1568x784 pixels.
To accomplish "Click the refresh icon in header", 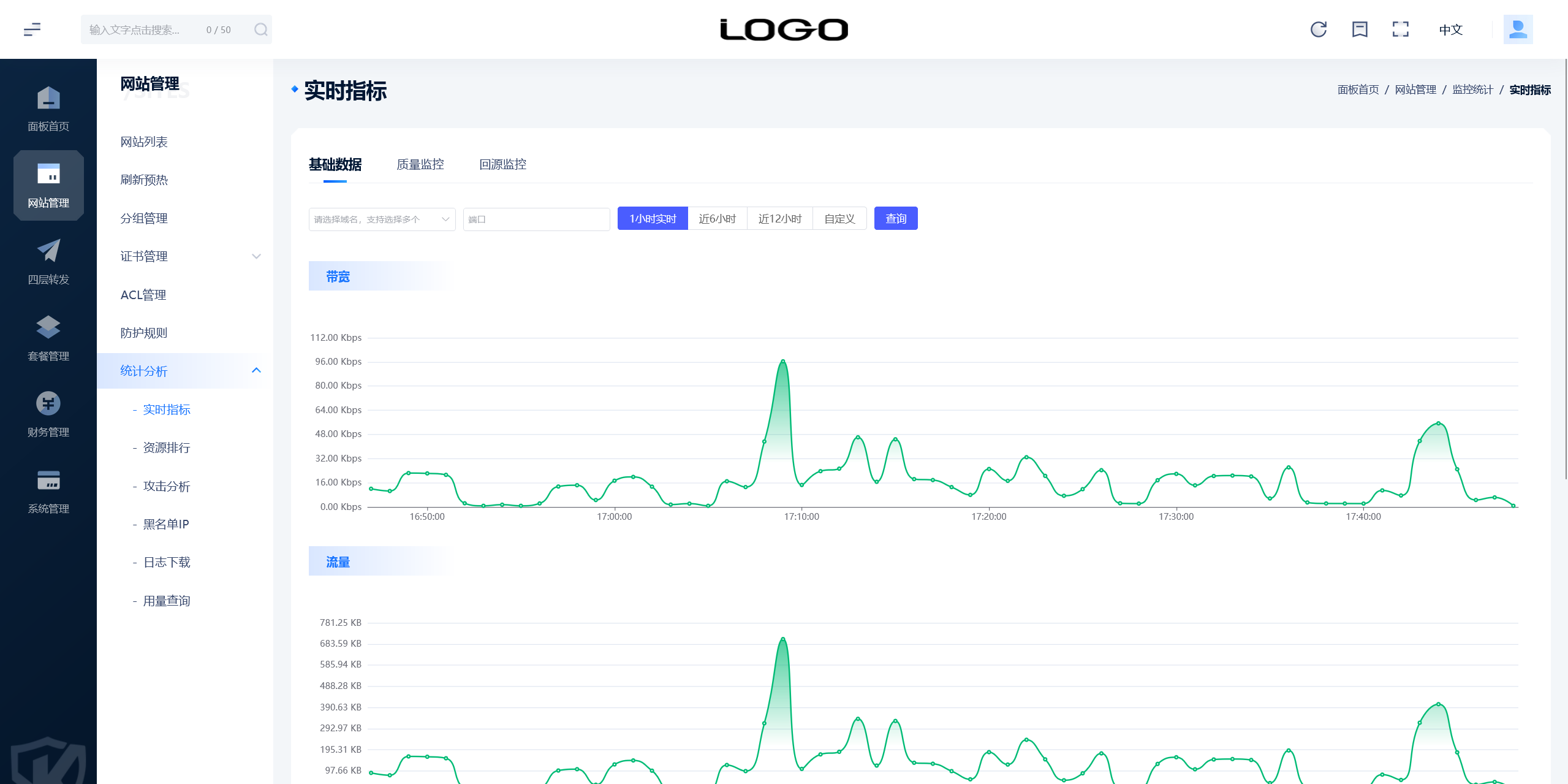I will coord(1318,29).
